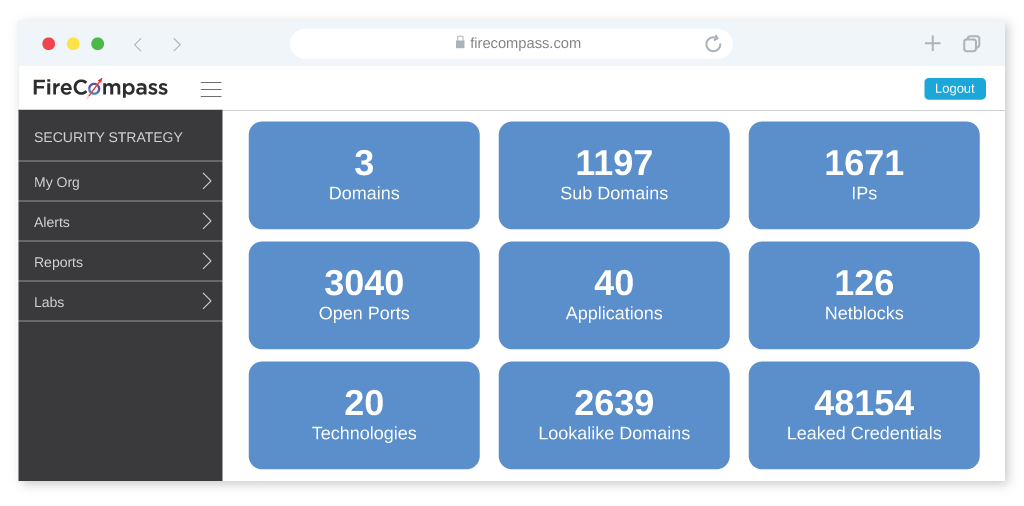Open the 40 Applications card
Screen dimensions: 1024x506
[x=614, y=295]
